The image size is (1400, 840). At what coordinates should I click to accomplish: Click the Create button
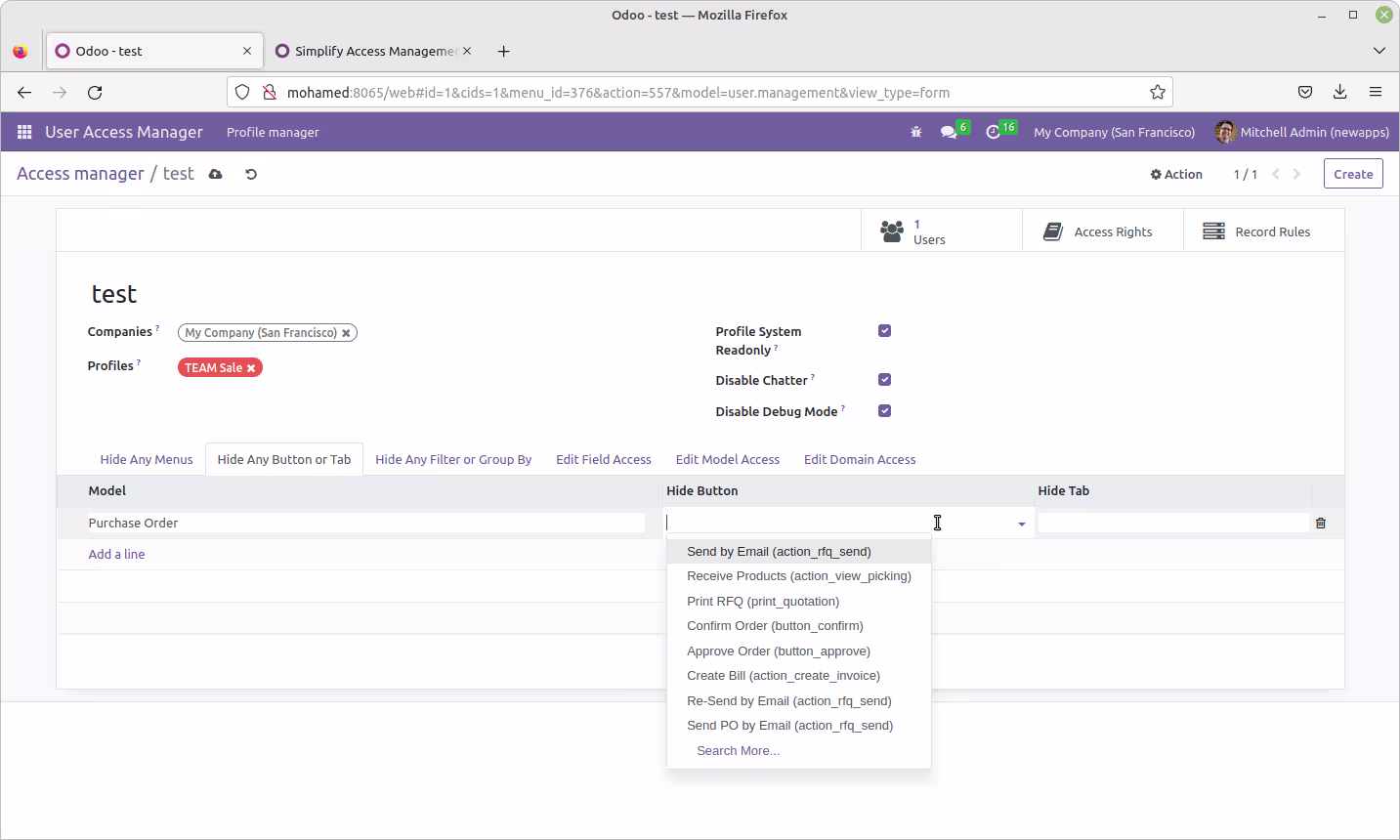(1353, 174)
